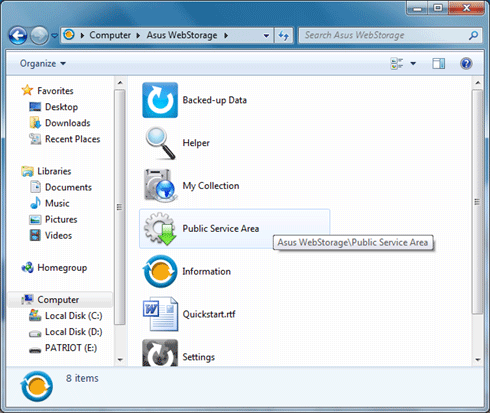The image size is (490, 413).
Task: Open the My Collection drive icon
Action: pos(160,185)
